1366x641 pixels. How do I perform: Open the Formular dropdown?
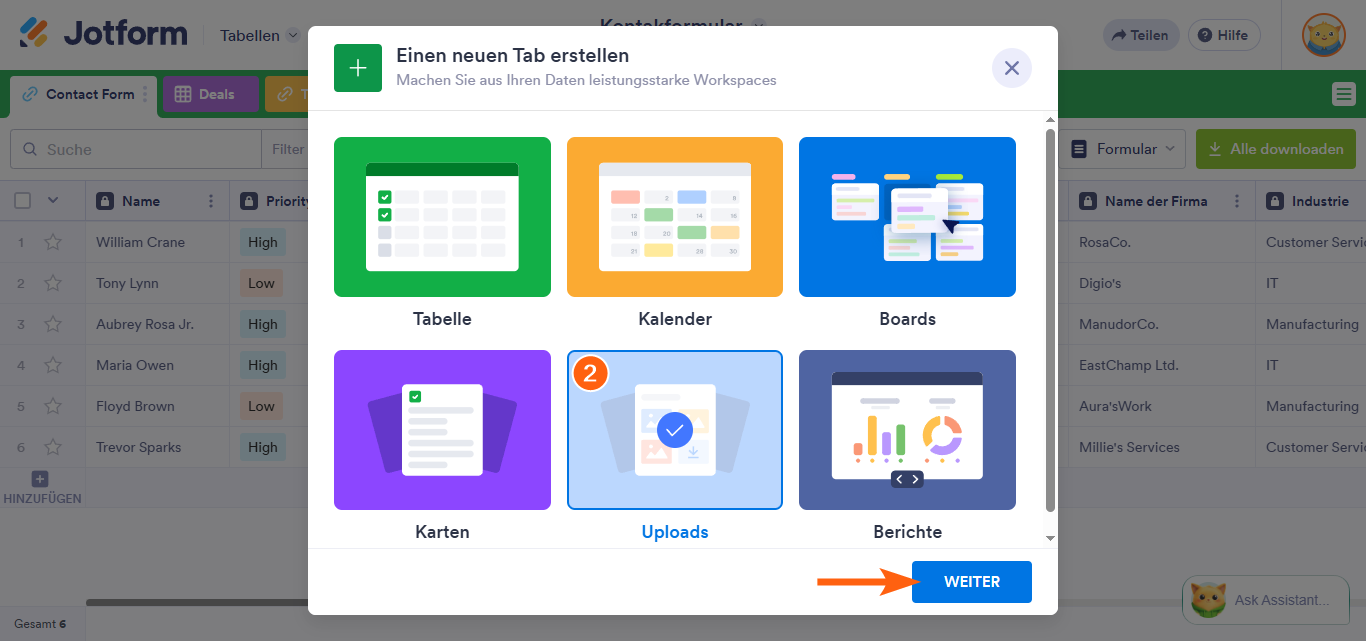tap(1124, 148)
